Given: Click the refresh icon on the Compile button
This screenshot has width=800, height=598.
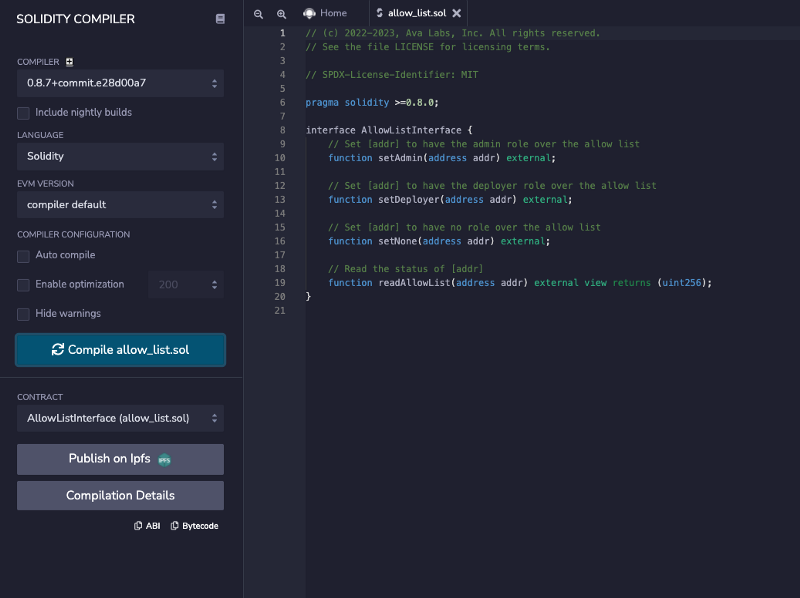Looking at the screenshot, I should pos(58,350).
